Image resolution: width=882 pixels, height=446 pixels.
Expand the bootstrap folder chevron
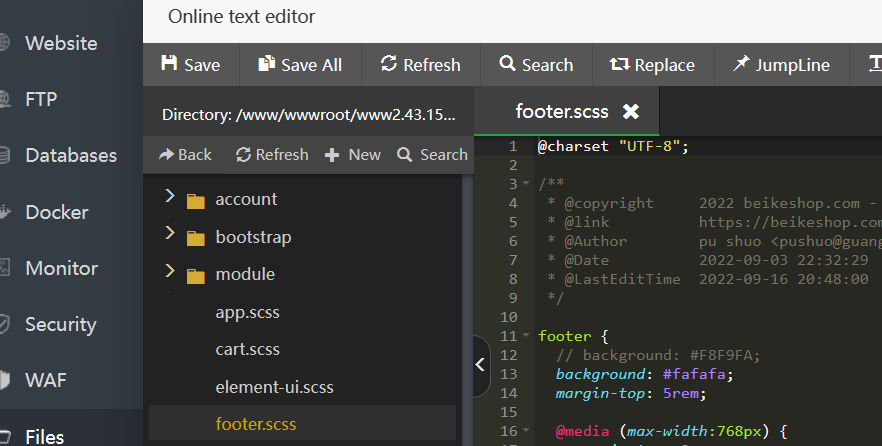(x=169, y=236)
